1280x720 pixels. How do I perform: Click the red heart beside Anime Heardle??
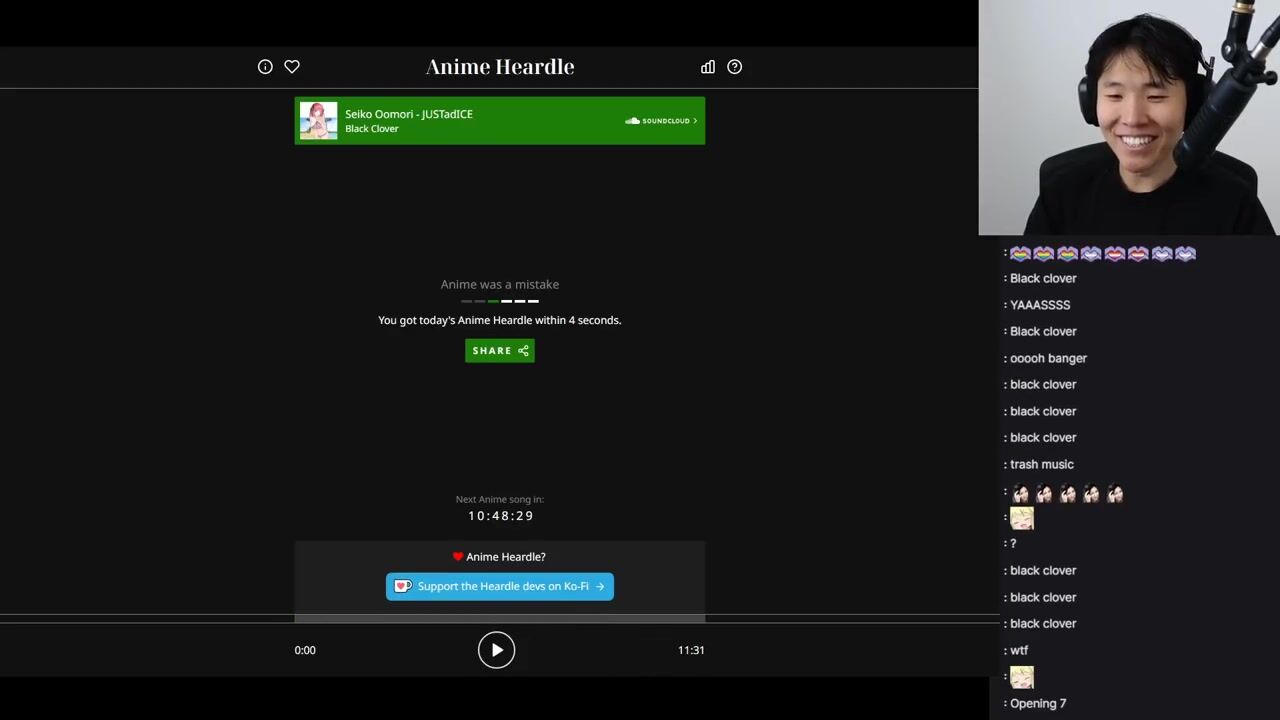pyautogui.click(x=458, y=557)
